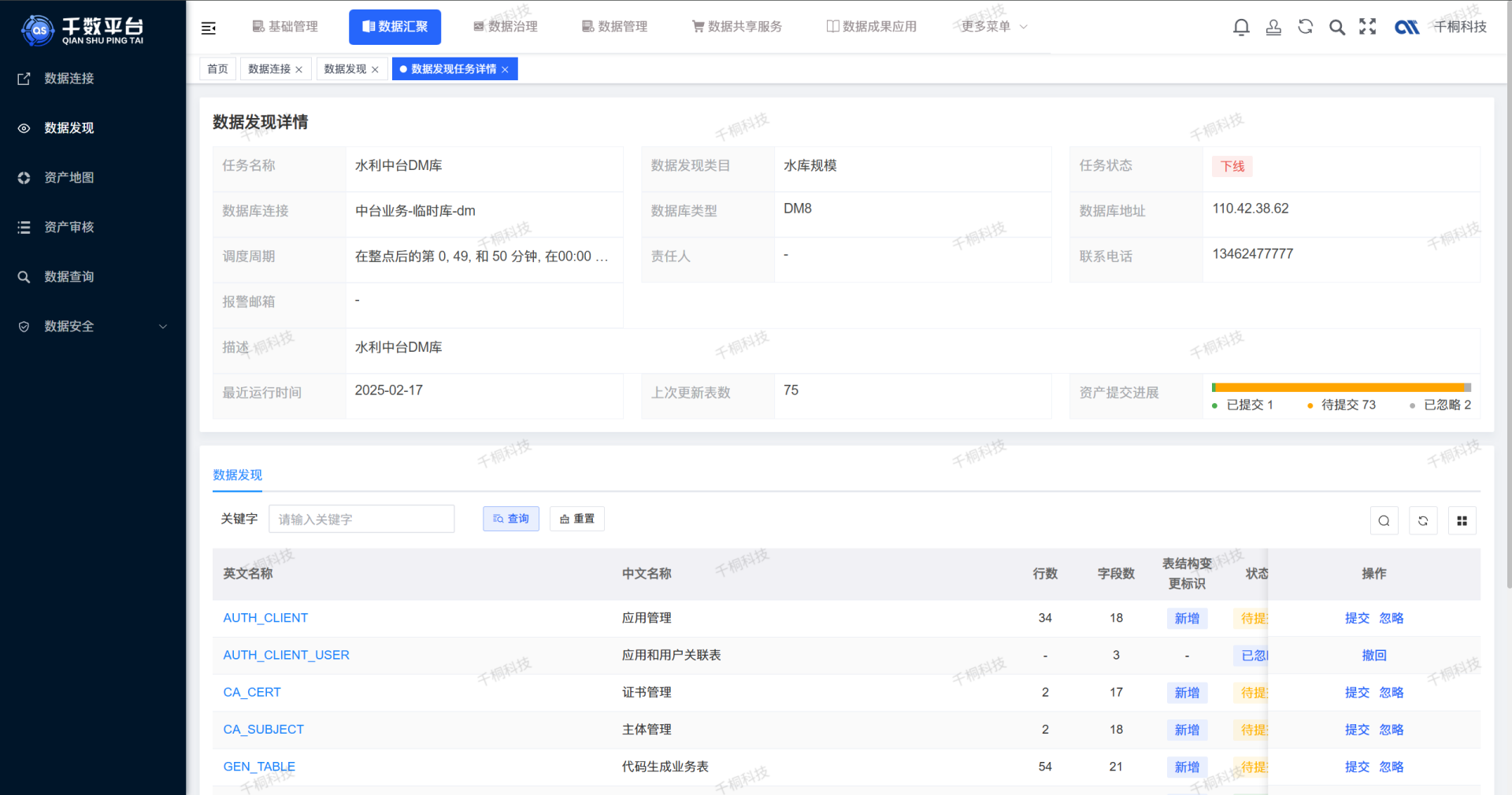Collapse the sidebar with the hamburger toggle

(x=208, y=27)
